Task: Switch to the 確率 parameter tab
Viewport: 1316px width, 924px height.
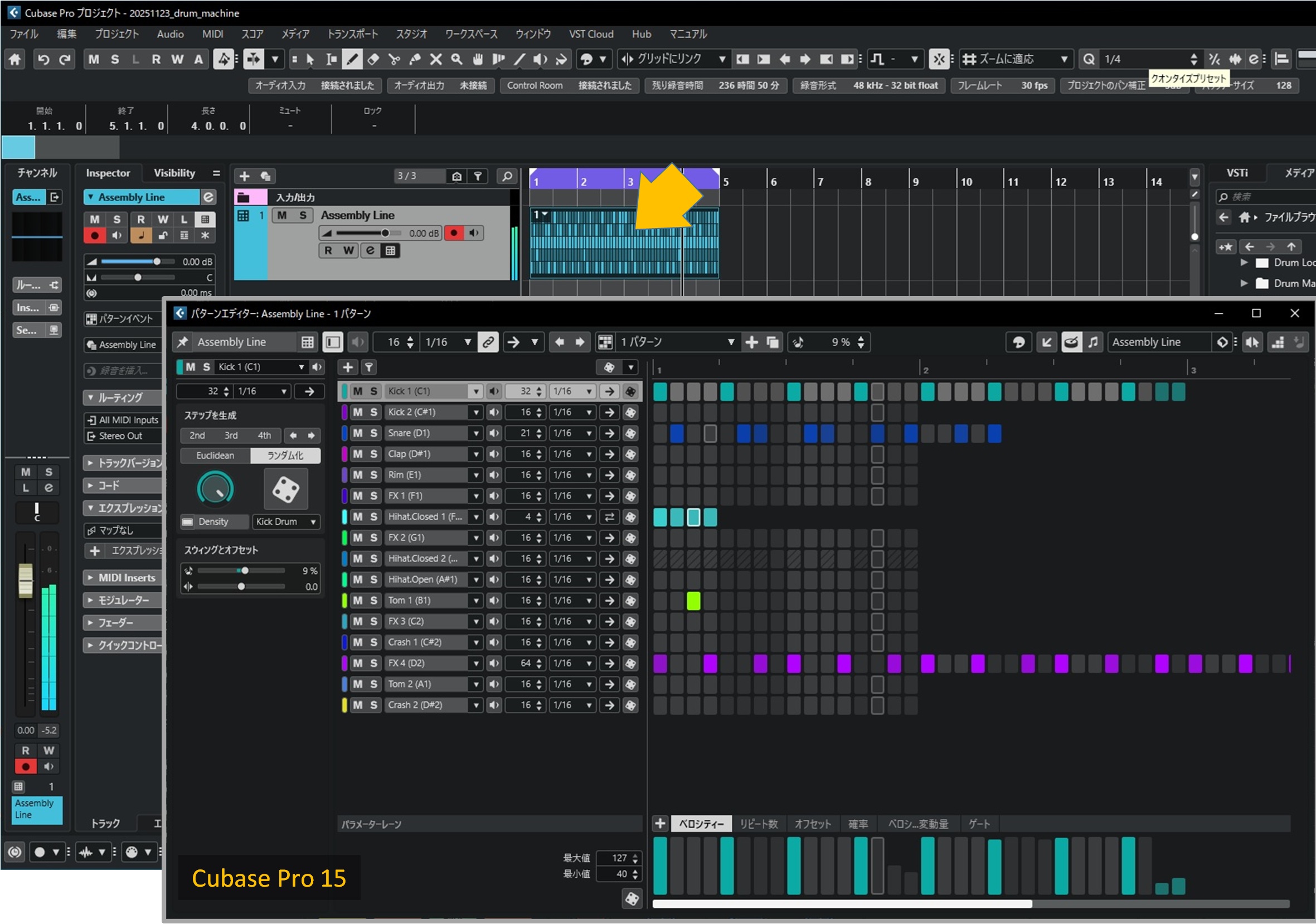Action: click(857, 824)
